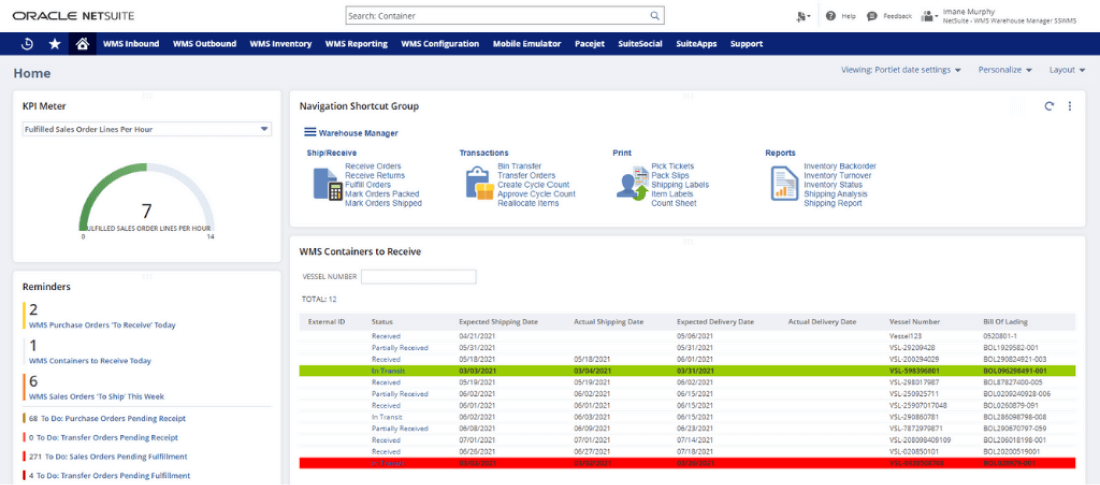This screenshot has width=1100, height=485.
Task: Click the Vessel123 cell
Action: [904, 336]
